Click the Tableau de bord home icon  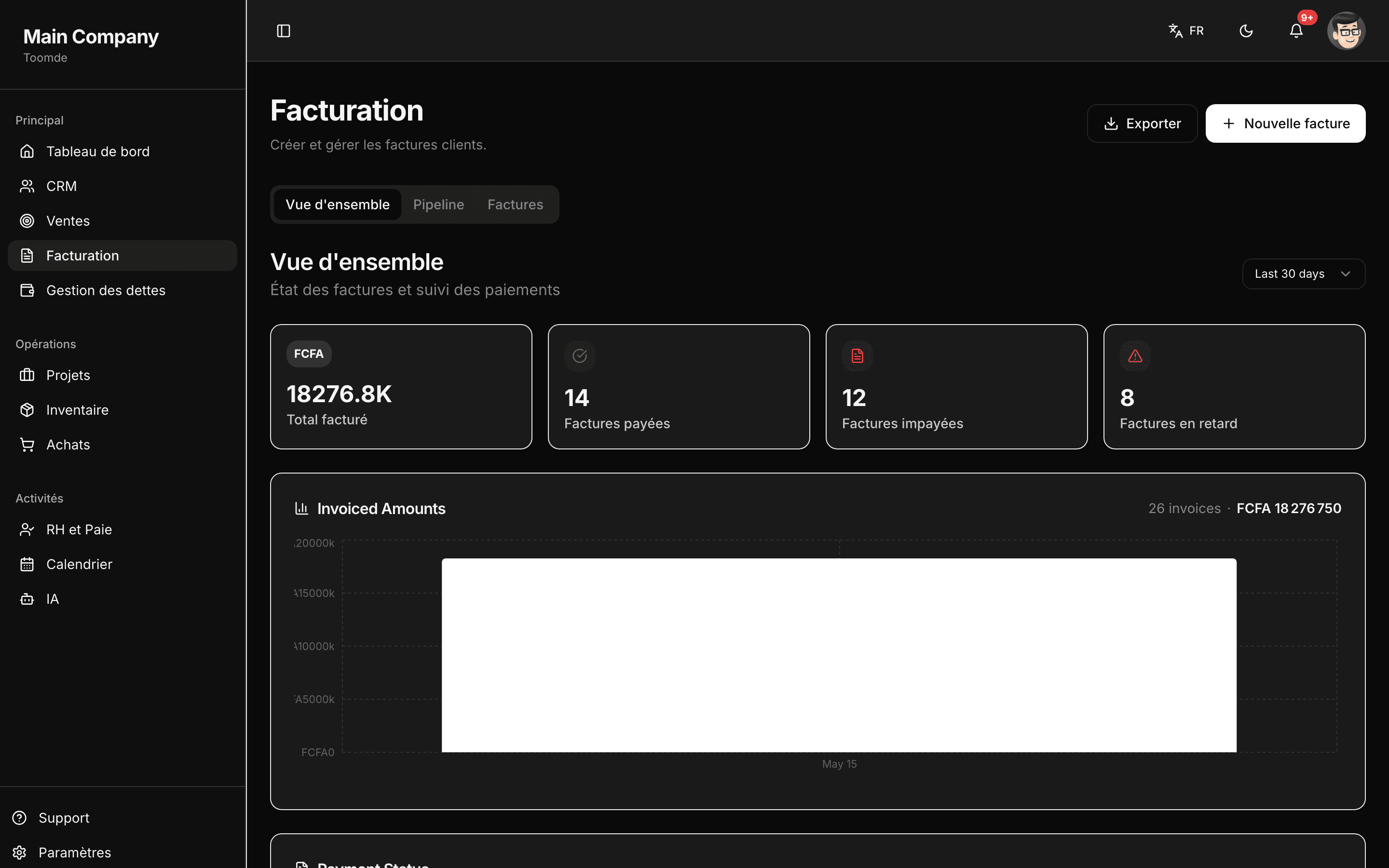pyautogui.click(x=27, y=151)
